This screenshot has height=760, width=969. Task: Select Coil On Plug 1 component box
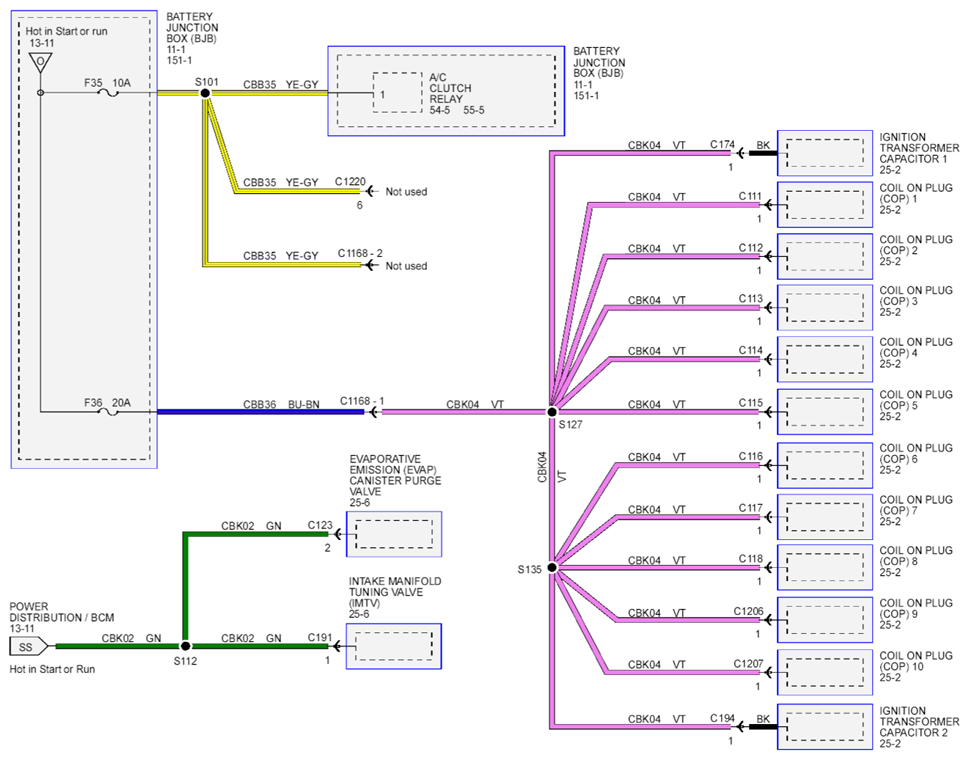coord(825,205)
